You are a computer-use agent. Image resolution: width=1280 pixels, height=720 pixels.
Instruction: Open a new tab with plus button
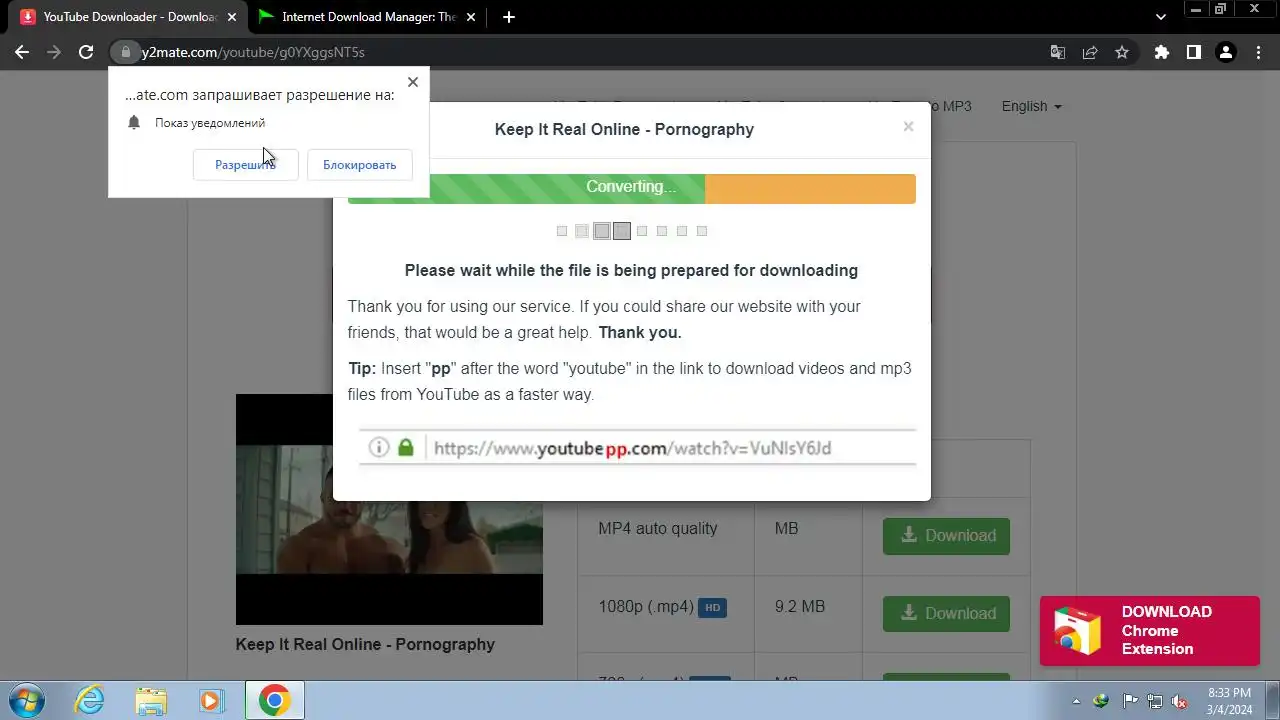click(508, 17)
